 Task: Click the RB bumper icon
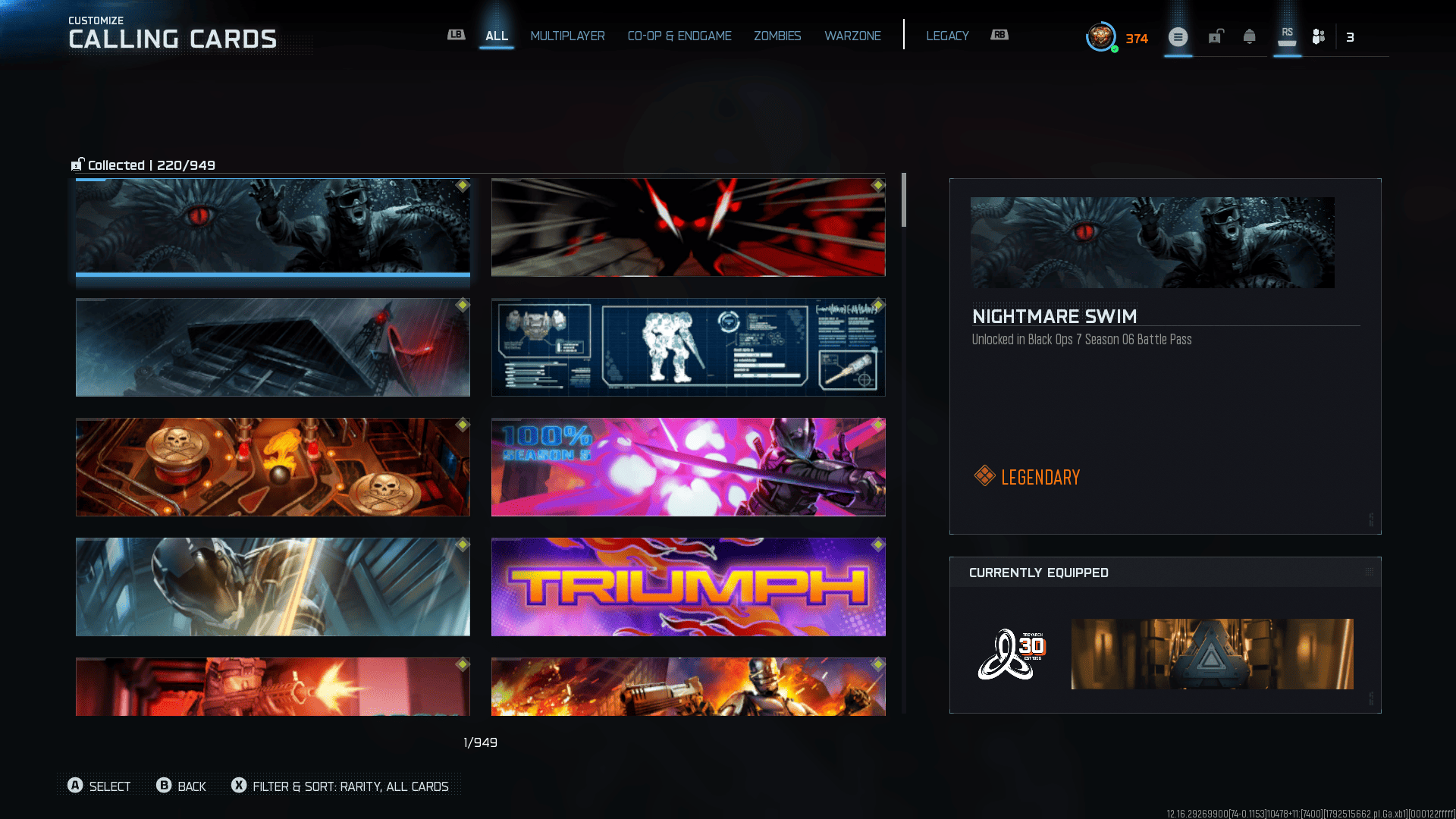(999, 35)
